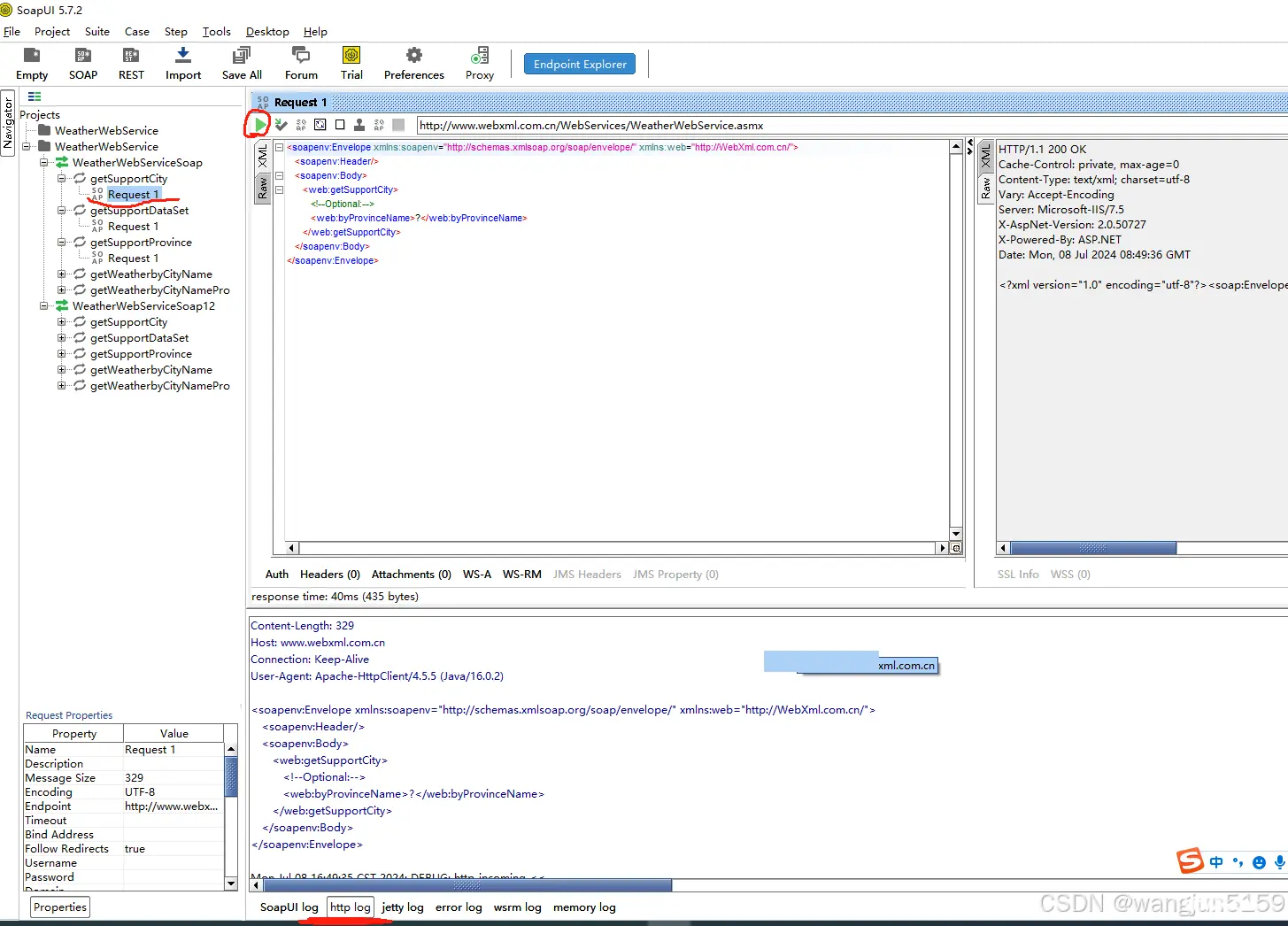Open the Forum toolbar icon
This screenshot has height=926, width=1288.
click(301, 64)
